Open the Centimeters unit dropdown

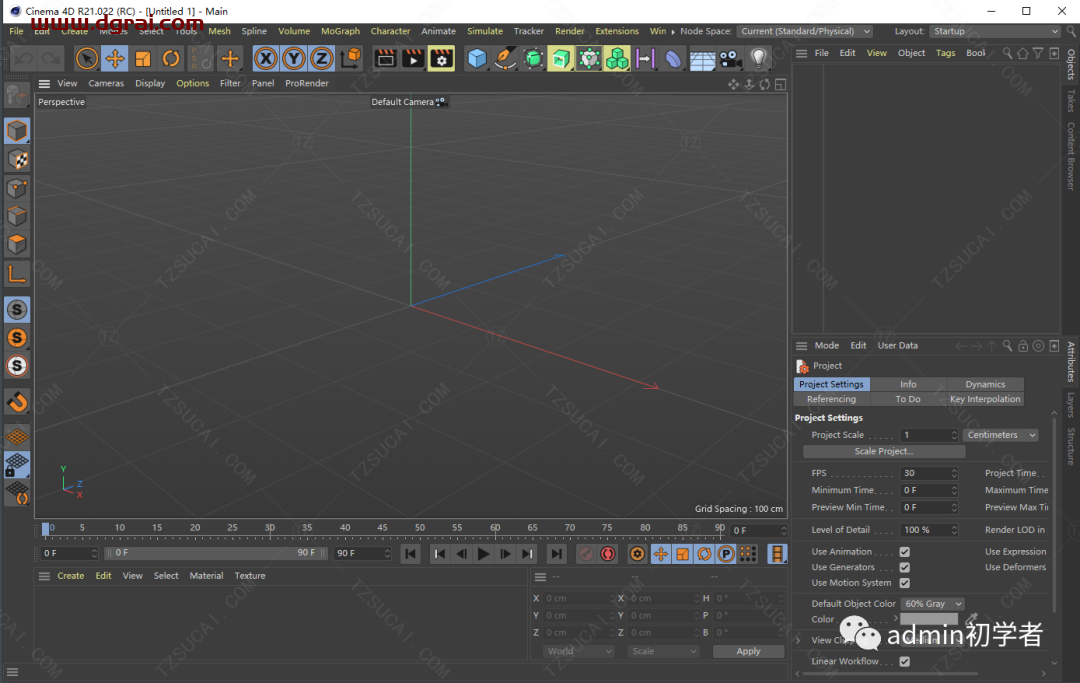pyautogui.click(x=1000, y=435)
